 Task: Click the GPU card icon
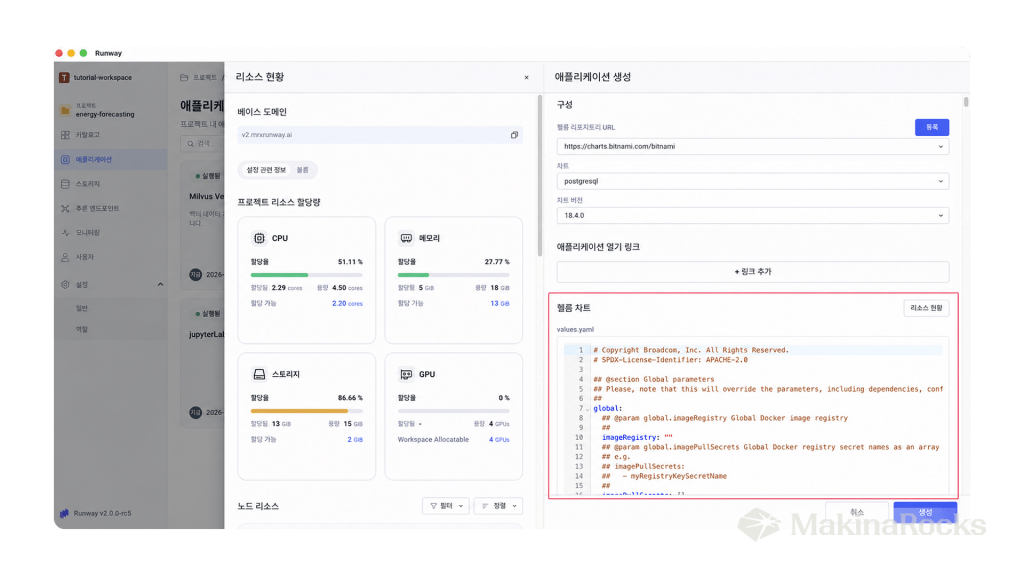pos(406,374)
